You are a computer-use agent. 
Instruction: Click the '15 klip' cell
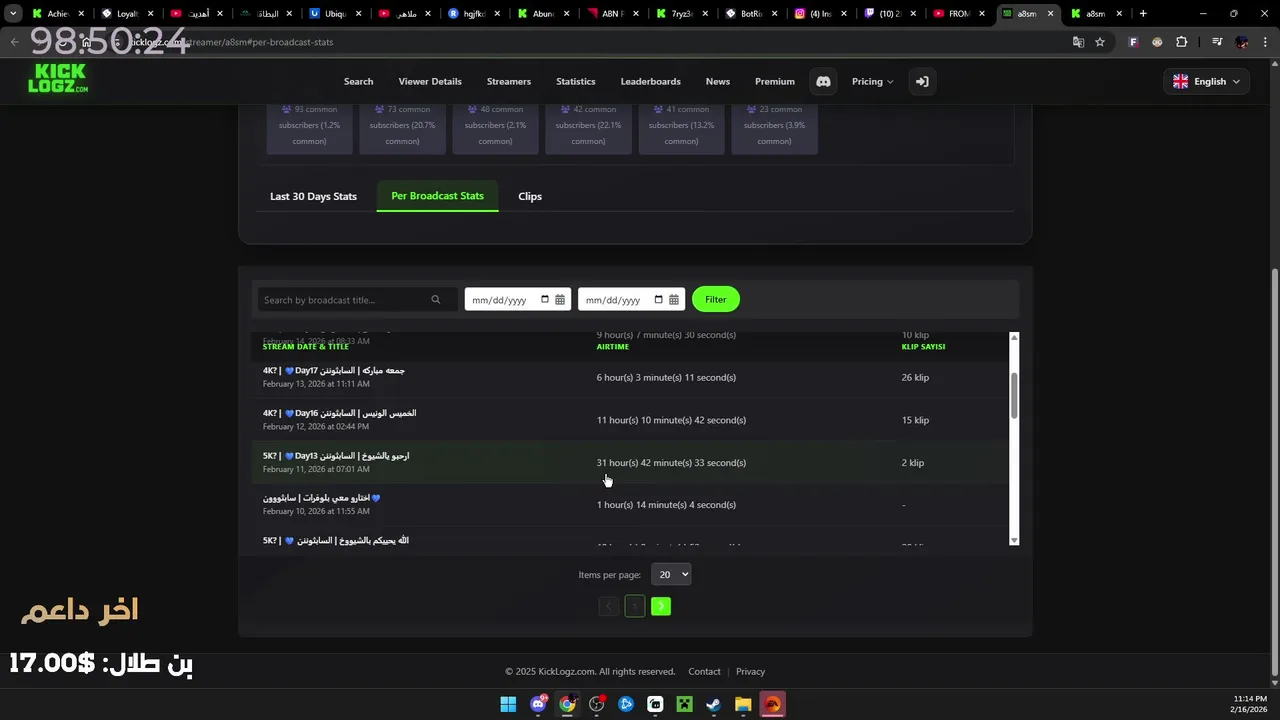point(915,420)
